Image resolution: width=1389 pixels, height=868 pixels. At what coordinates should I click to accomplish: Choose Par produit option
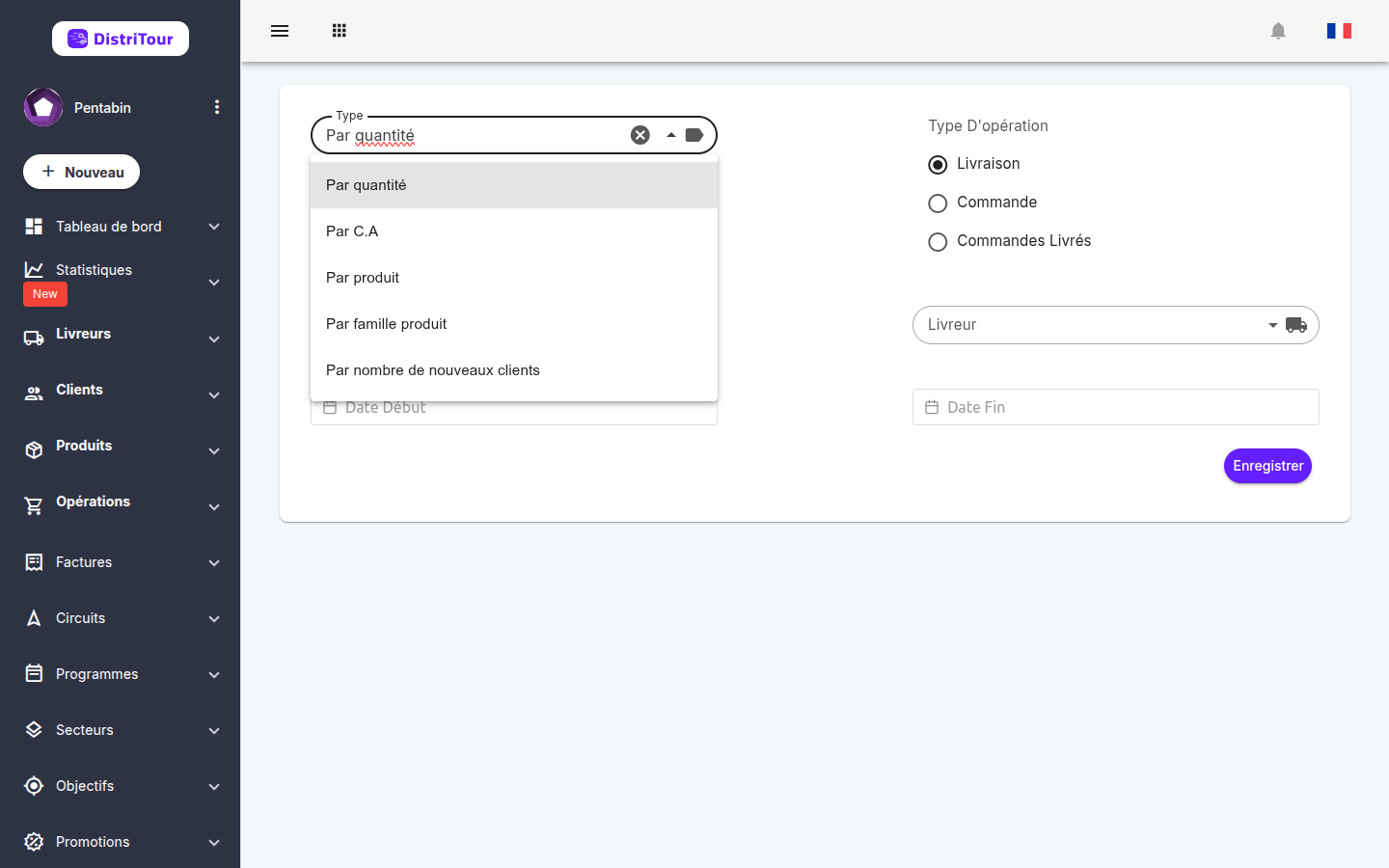pos(514,278)
